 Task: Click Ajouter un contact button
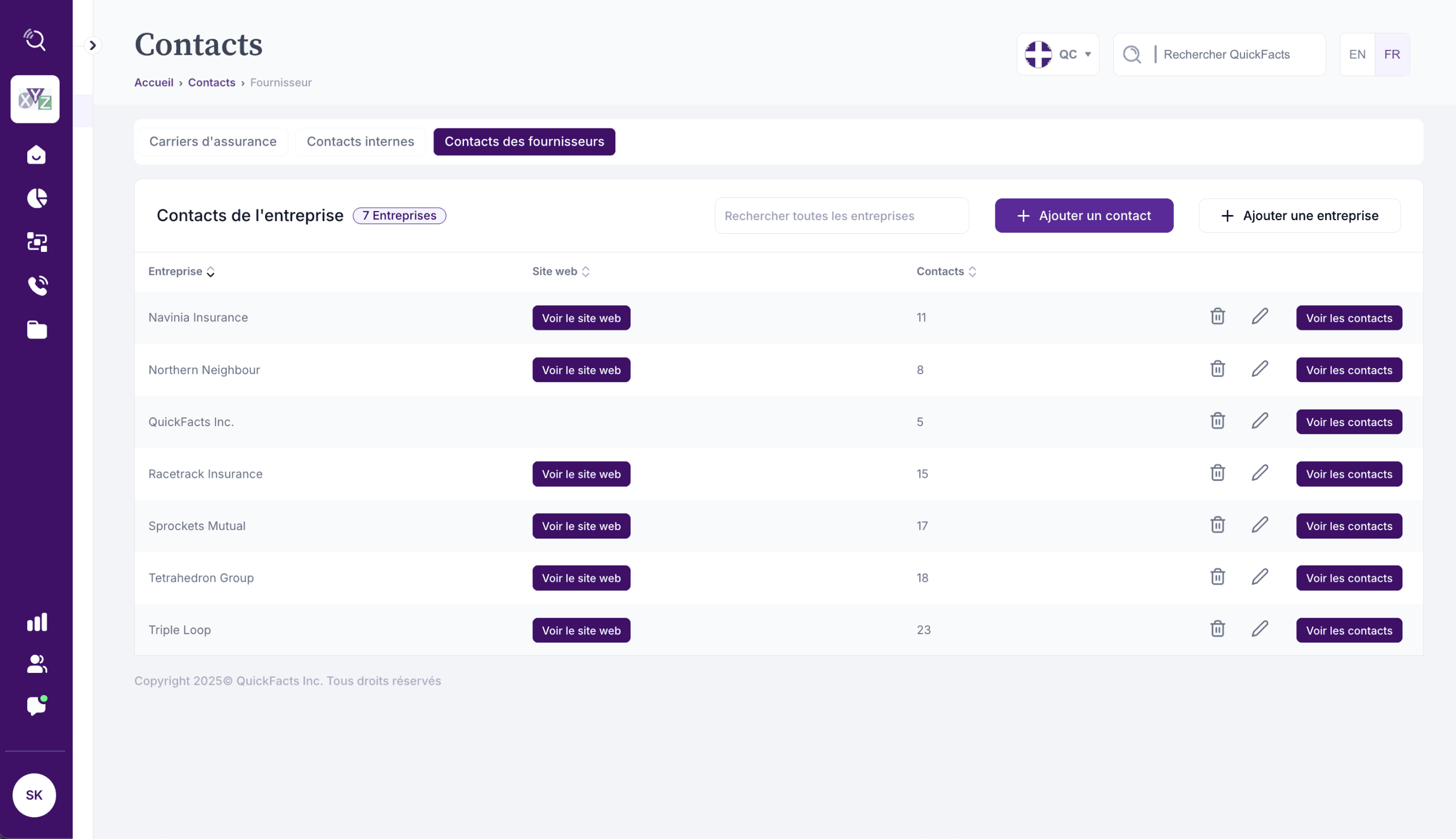(1083, 216)
